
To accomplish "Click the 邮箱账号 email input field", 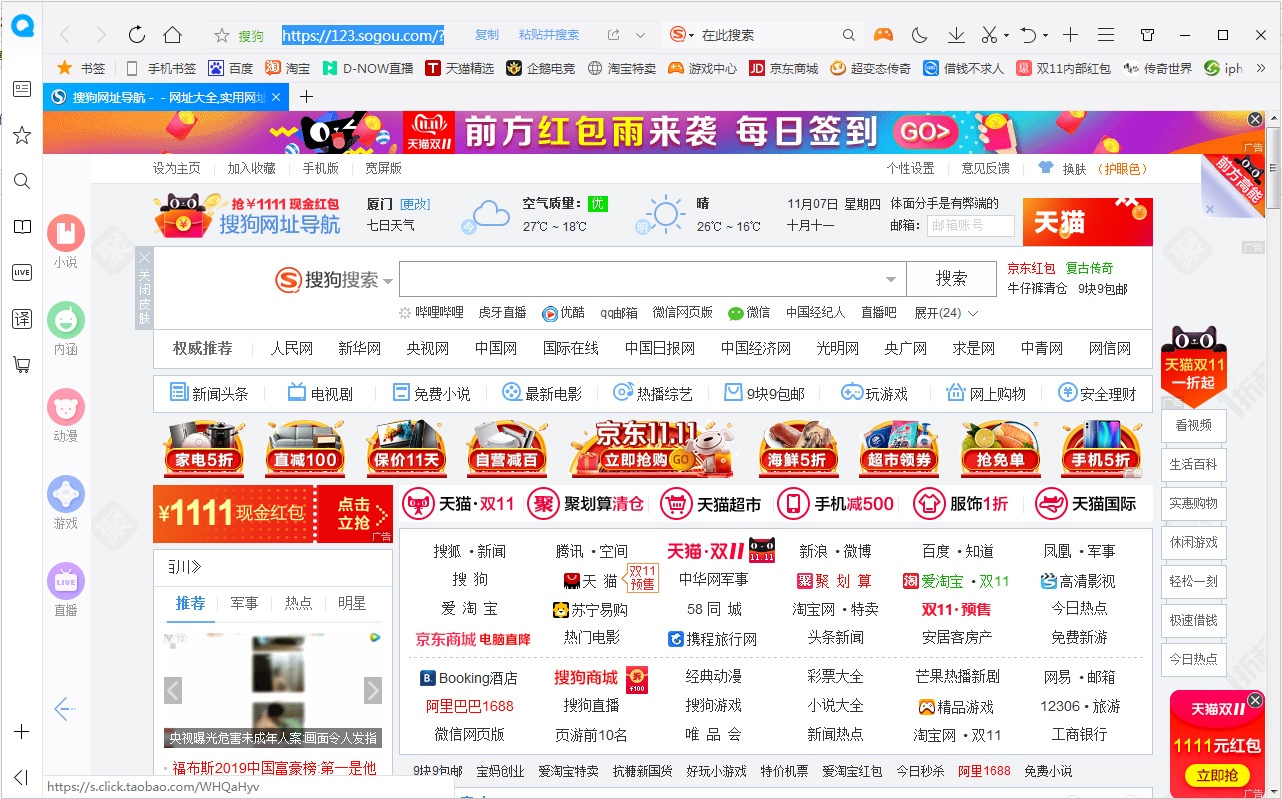I will coord(970,225).
